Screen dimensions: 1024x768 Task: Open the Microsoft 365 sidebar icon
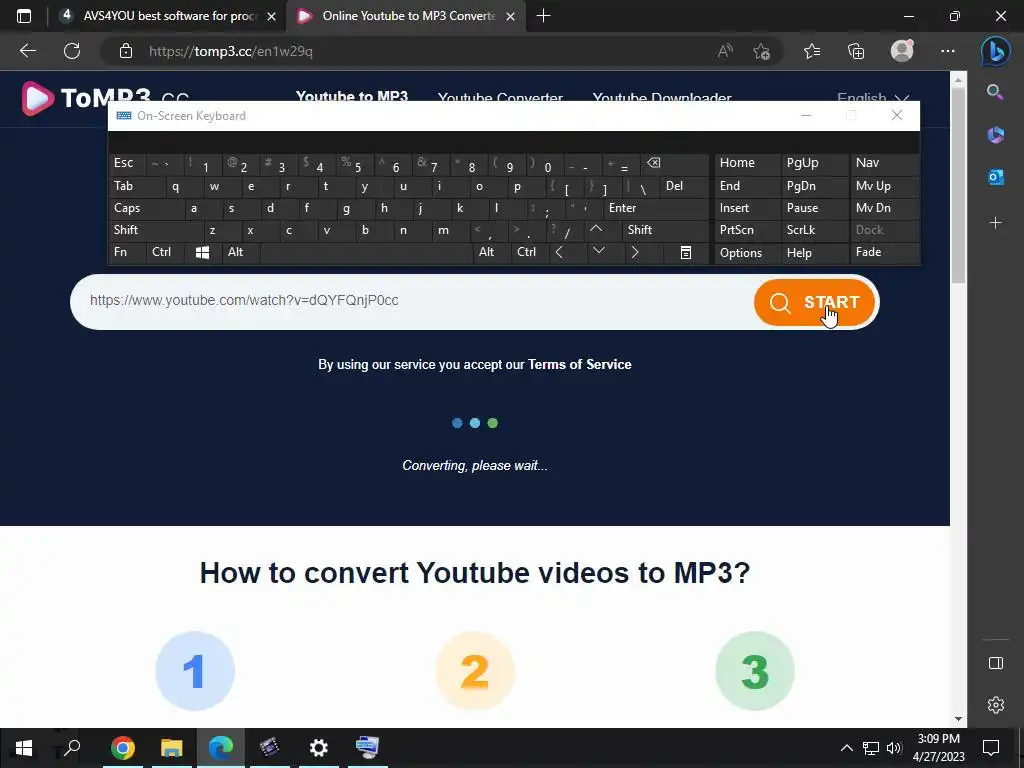pos(995,135)
